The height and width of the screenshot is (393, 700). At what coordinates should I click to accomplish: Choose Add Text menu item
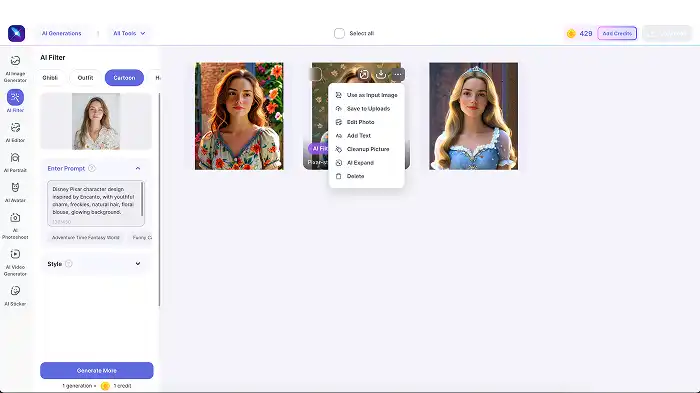pyautogui.click(x=367, y=135)
